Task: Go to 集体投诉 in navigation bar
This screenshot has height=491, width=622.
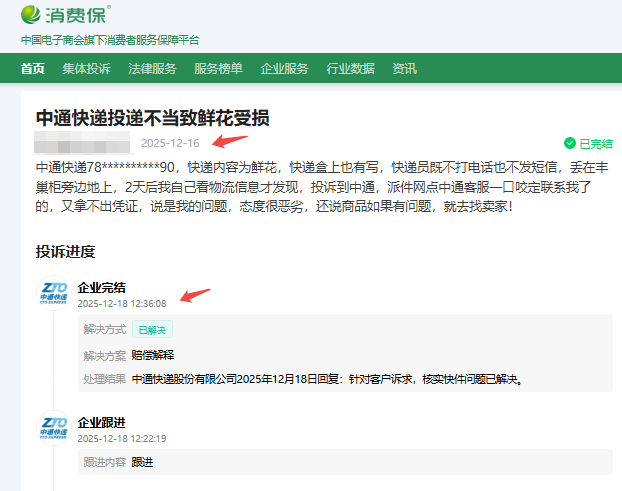Action: click(86, 69)
